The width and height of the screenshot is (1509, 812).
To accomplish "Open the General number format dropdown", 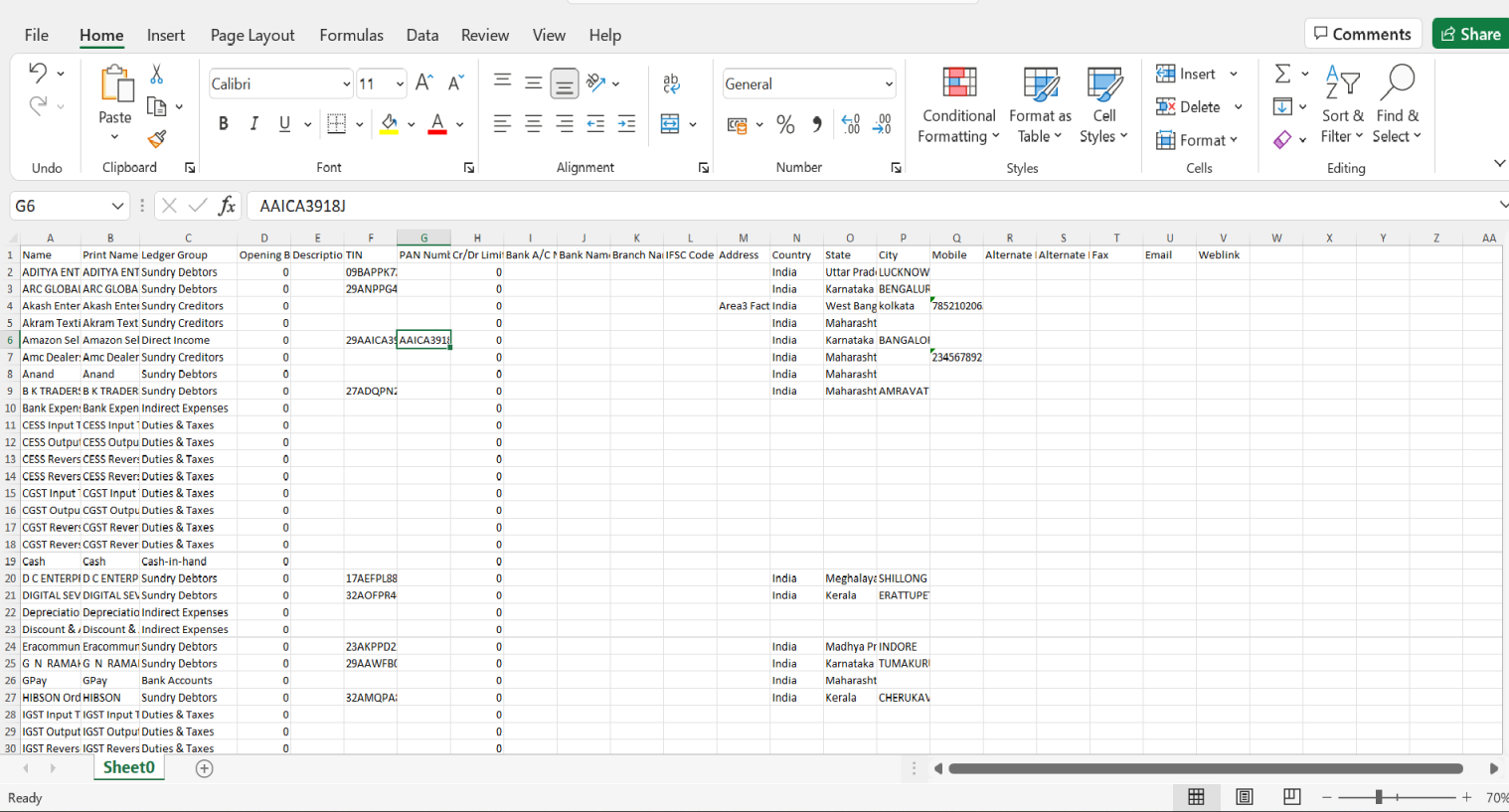I will [889, 84].
